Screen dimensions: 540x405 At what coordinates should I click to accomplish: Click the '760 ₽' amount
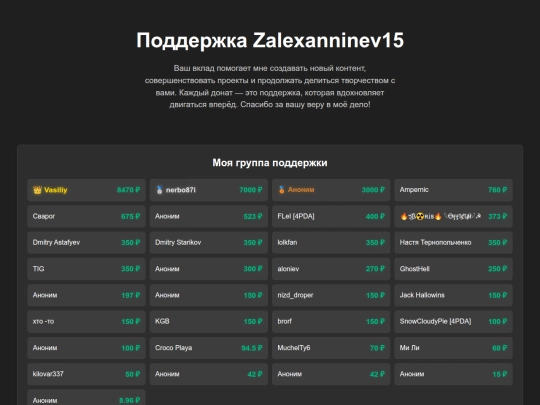498,190
